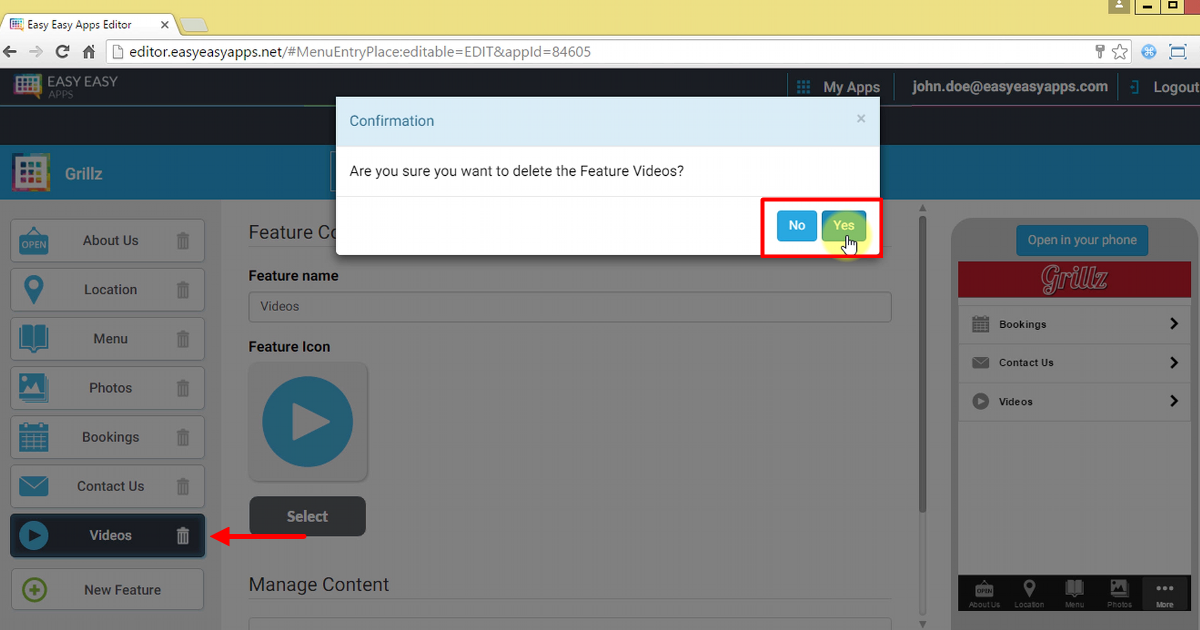
Task: Click the Videos trash icon
Action: pyautogui.click(x=183, y=536)
